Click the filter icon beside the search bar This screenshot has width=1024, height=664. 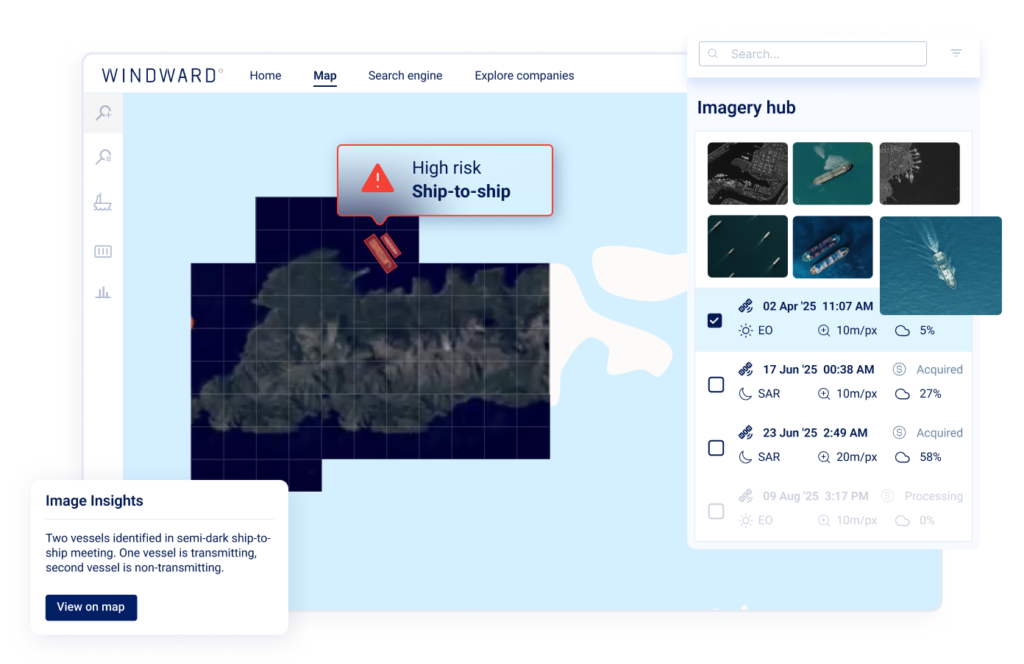coord(956,53)
